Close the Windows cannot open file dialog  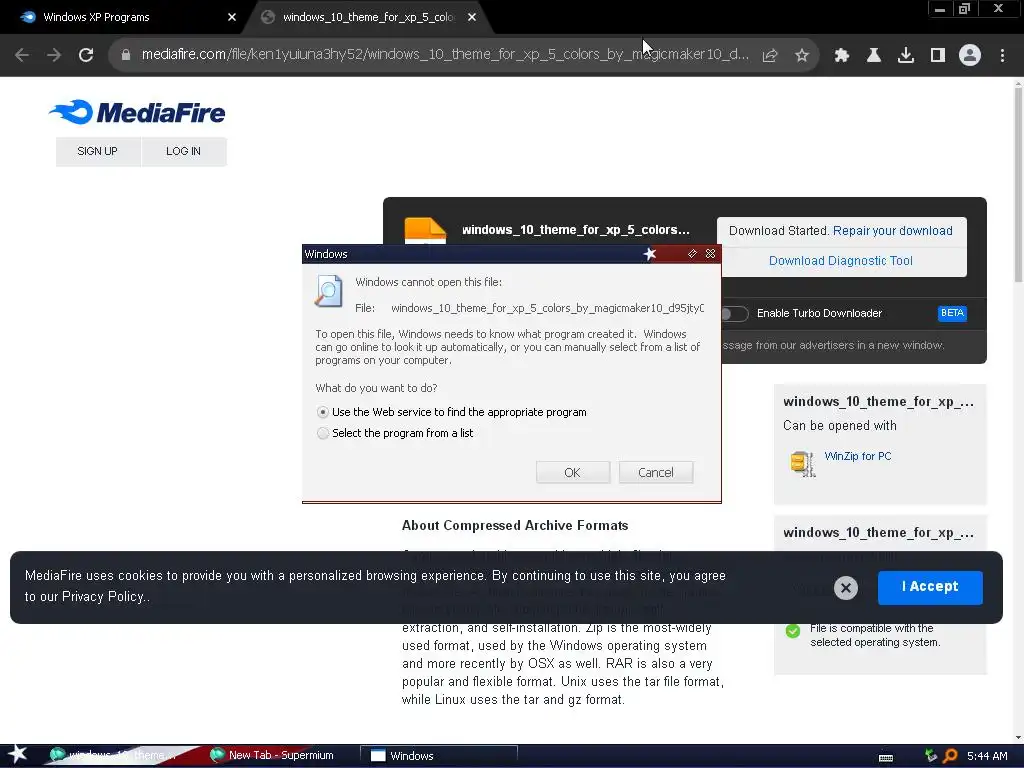point(711,253)
